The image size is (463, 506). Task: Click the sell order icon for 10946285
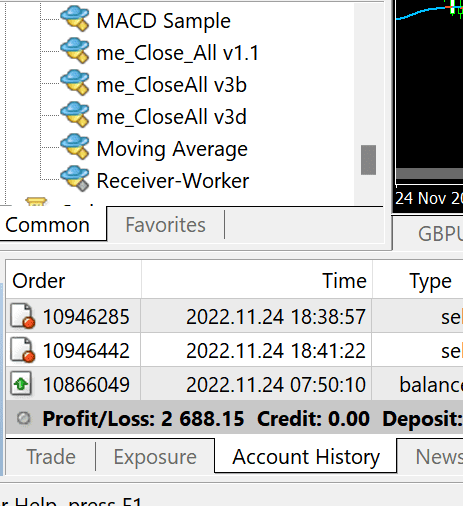point(22,316)
